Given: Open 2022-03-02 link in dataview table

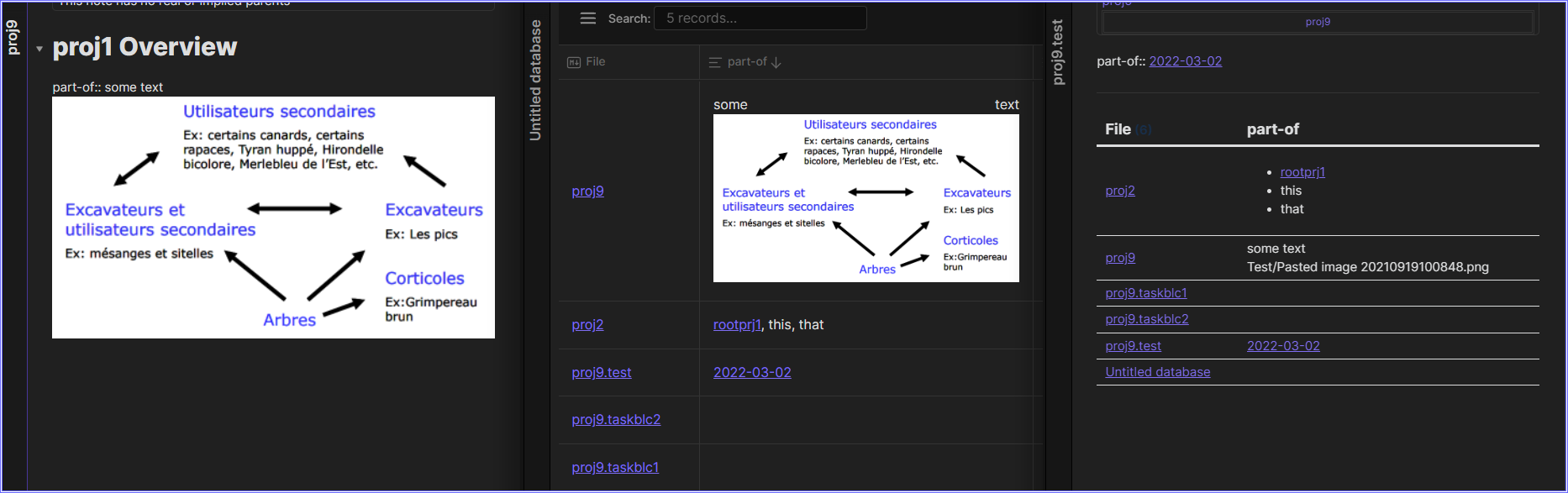Looking at the screenshot, I should pyautogui.click(x=1283, y=346).
